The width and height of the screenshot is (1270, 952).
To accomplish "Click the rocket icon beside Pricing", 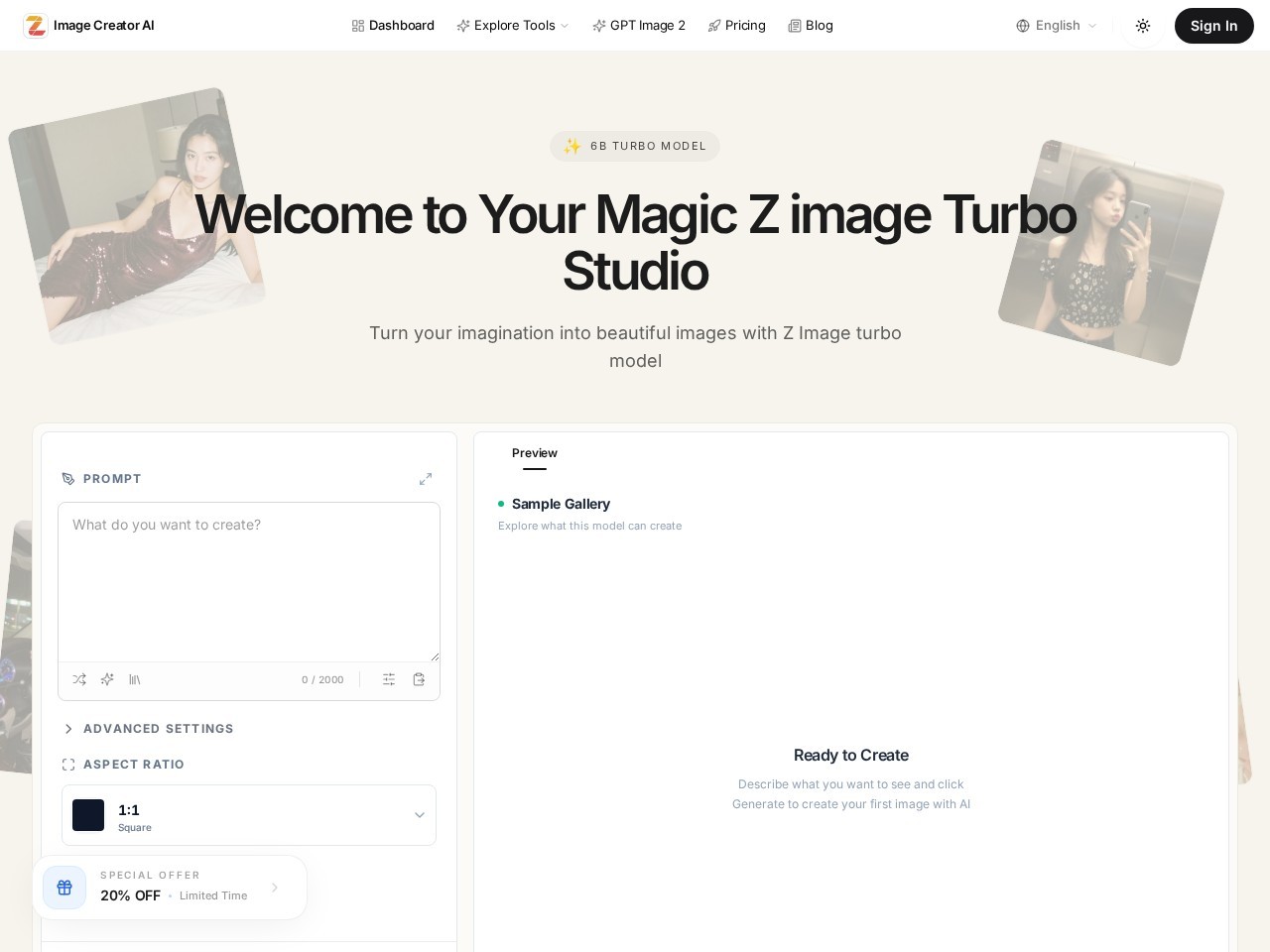I will coord(713,26).
